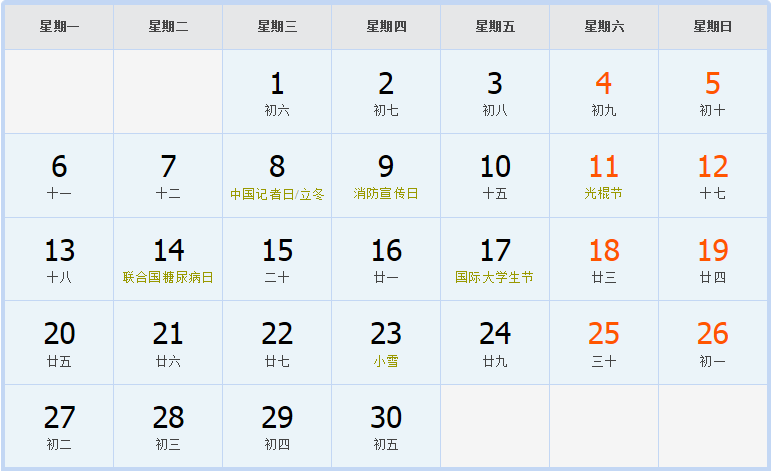Select Sunday date 19 廿四
The width and height of the screenshot is (772, 472).
click(713, 259)
